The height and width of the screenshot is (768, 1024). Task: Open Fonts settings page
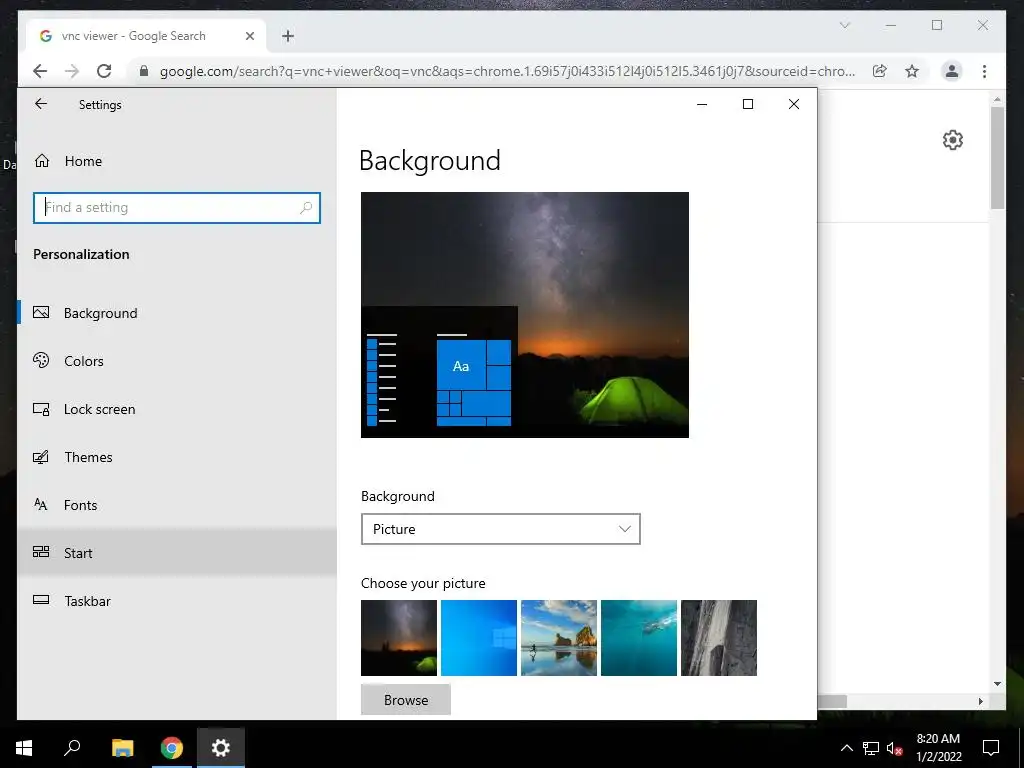click(x=177, y=505)
